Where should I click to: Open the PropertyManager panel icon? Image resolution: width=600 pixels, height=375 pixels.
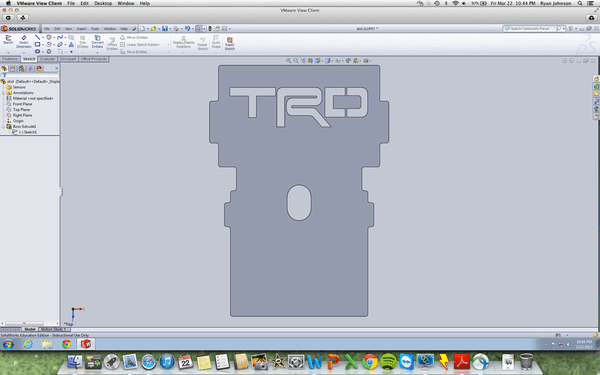click(13, 68)
